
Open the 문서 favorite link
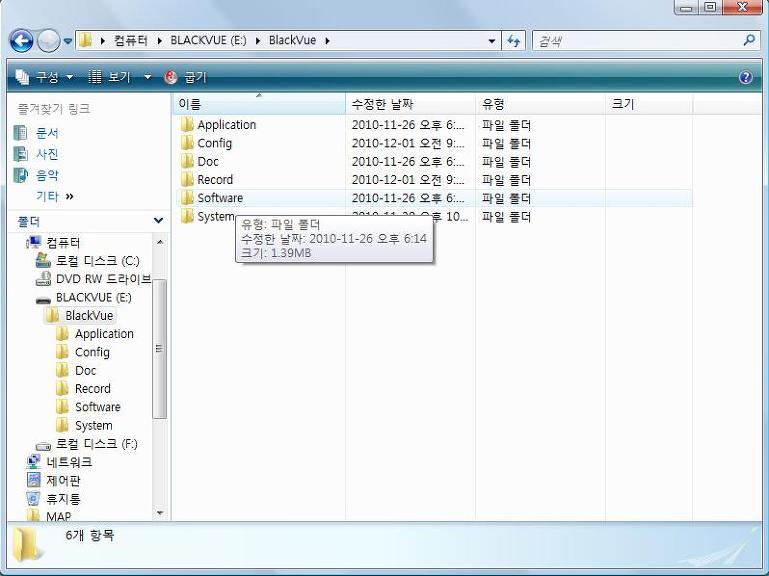click(47, 133)
